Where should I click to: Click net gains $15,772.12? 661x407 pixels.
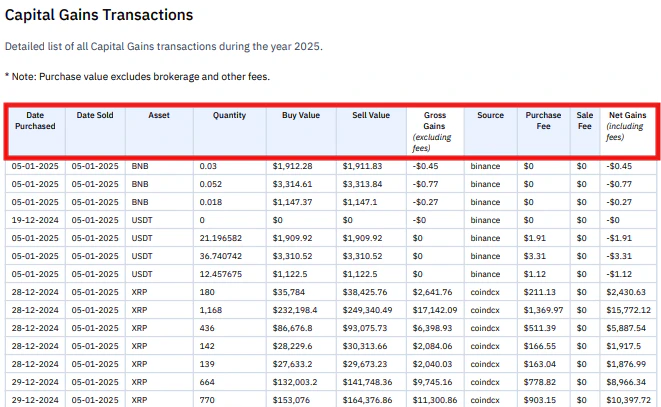click(629, 310)
